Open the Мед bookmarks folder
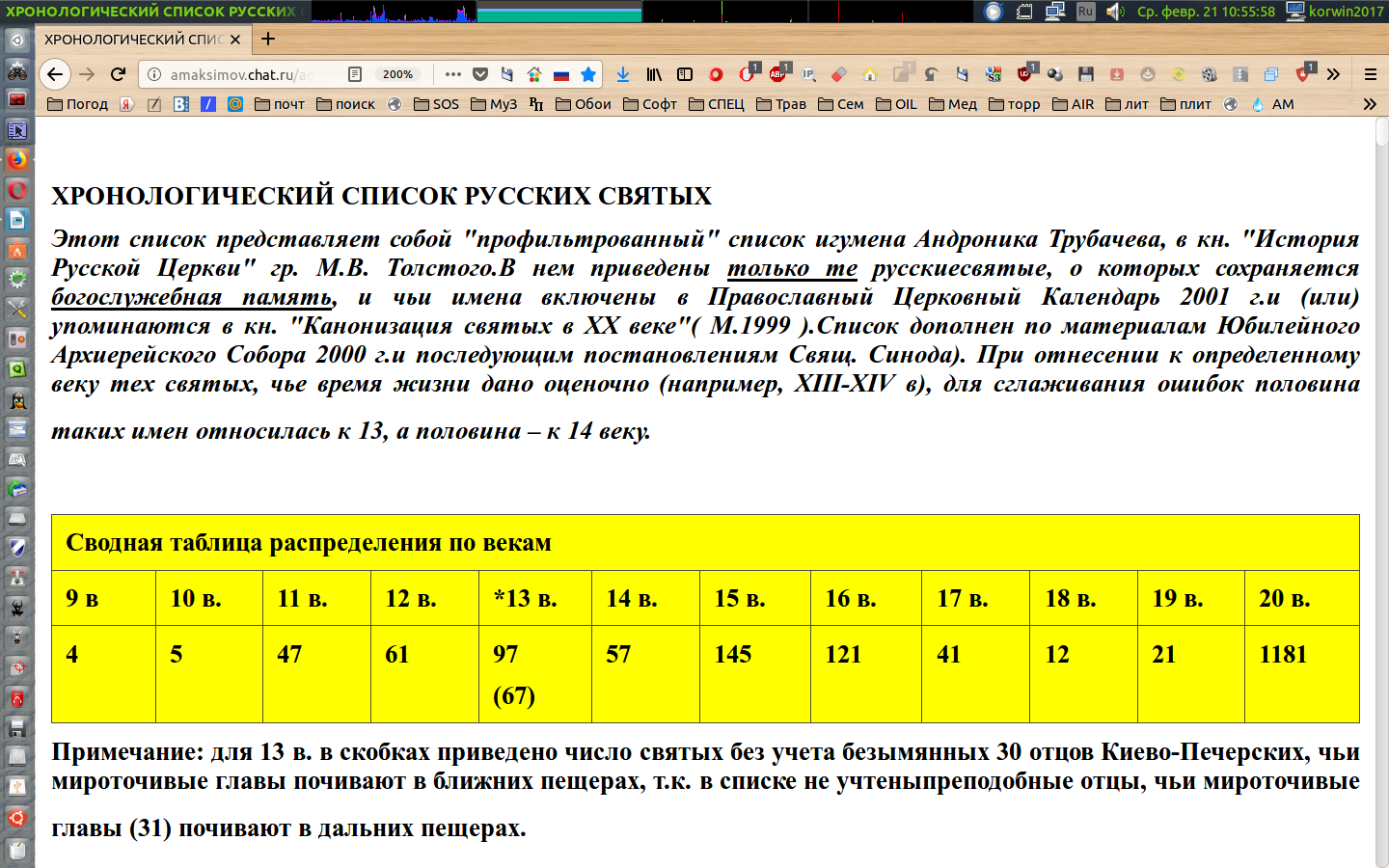 click(953, 104)
